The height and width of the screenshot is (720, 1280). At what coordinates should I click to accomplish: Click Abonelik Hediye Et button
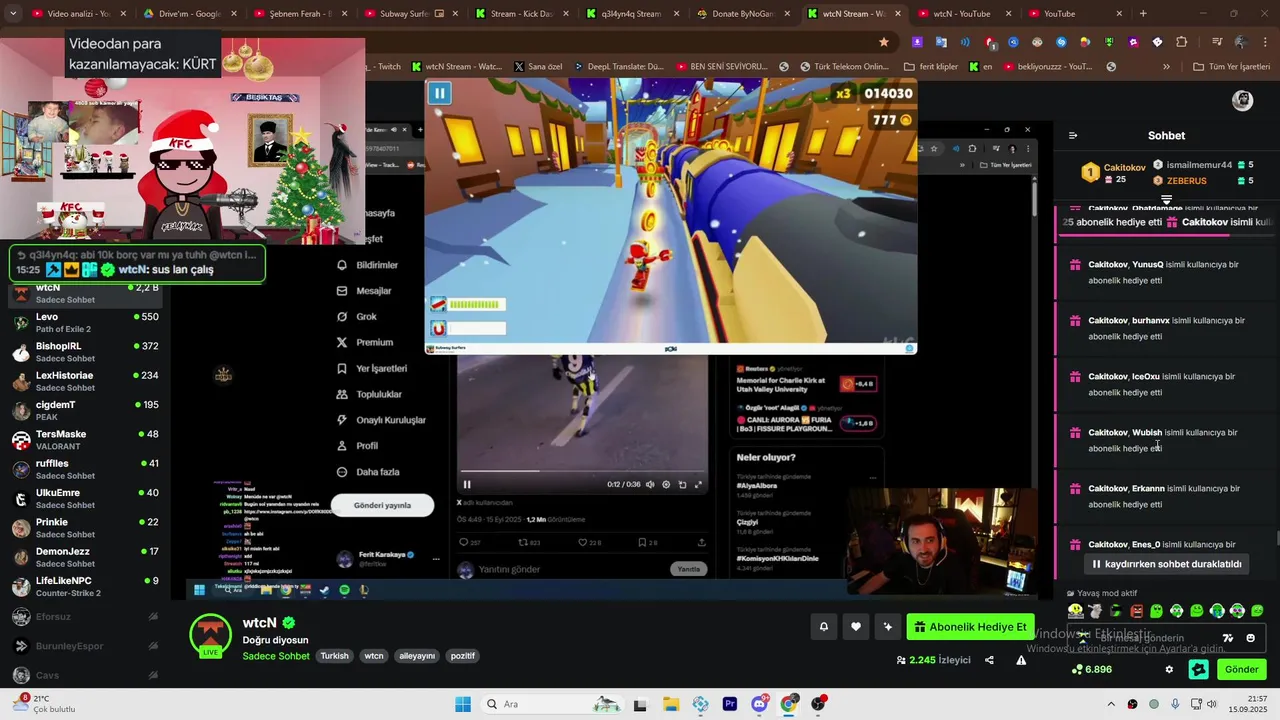click(x=970, y=627)
